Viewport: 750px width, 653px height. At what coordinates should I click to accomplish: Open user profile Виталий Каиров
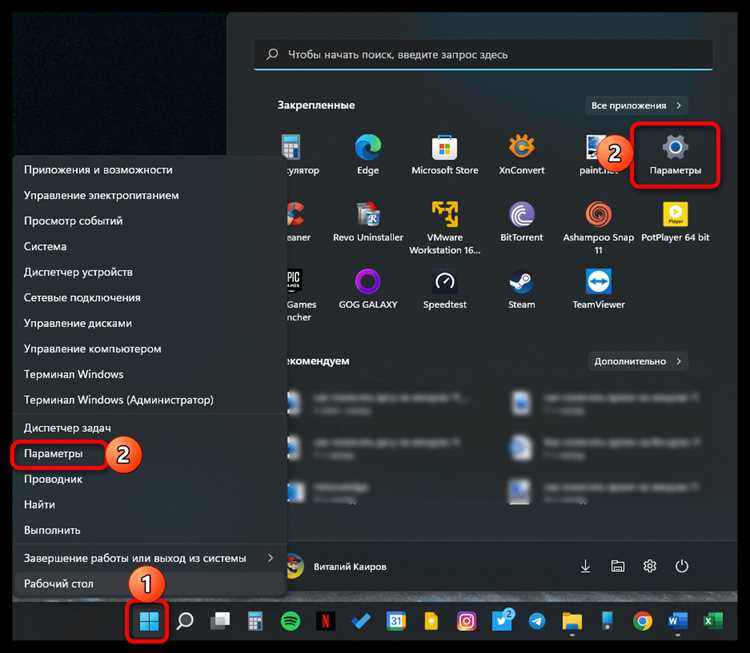coord(338,566)
